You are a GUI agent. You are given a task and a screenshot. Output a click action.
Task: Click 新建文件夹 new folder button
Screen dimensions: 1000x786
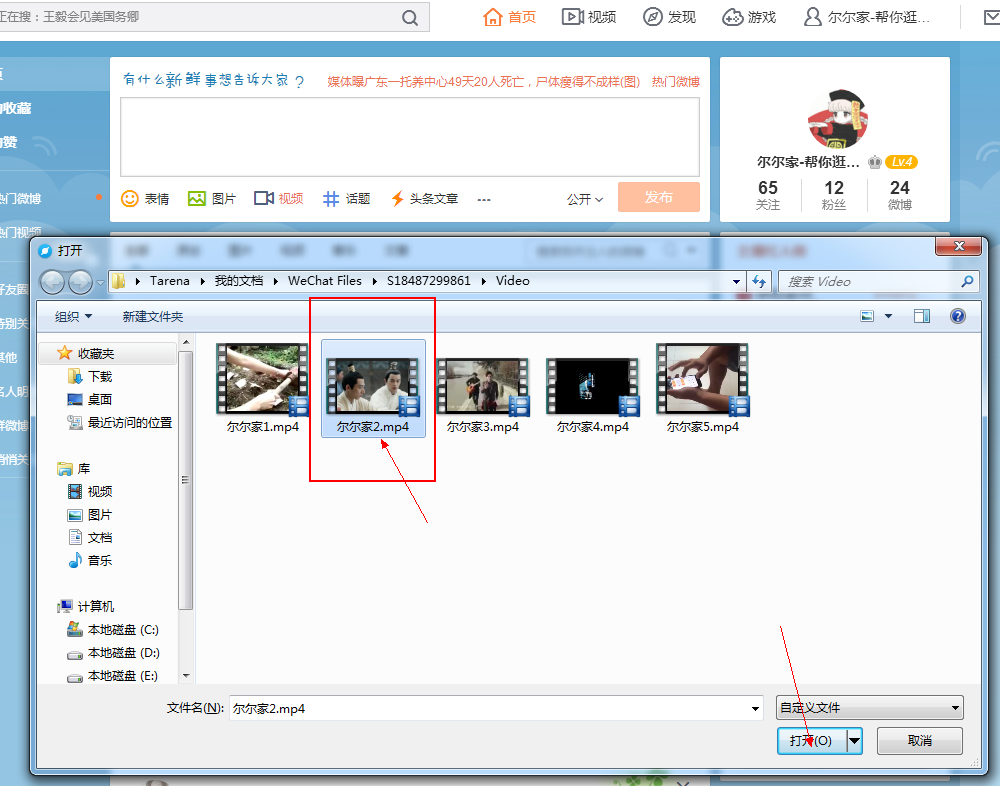(153, 316)
